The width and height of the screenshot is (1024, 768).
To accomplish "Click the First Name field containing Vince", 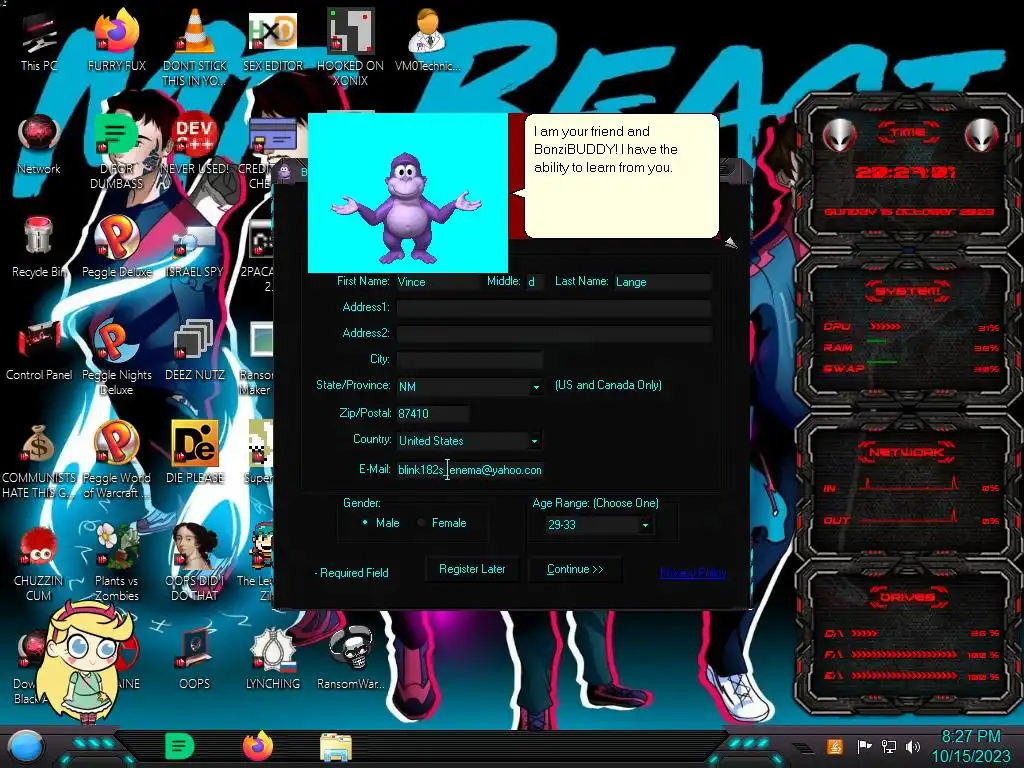I will [x=438, y=281].
